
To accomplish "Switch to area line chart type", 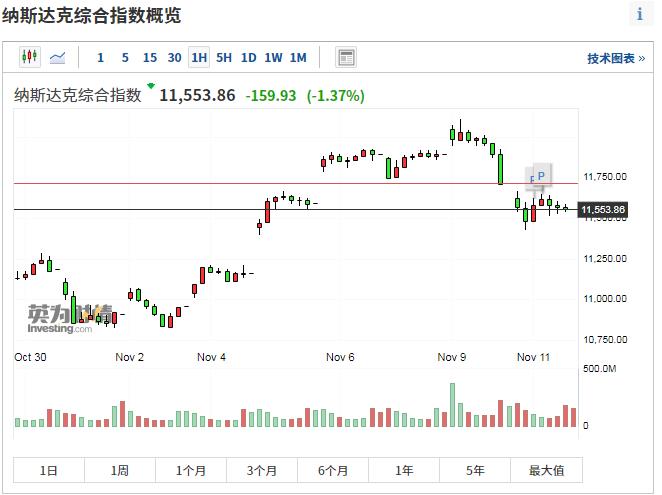I will [58, 58].
